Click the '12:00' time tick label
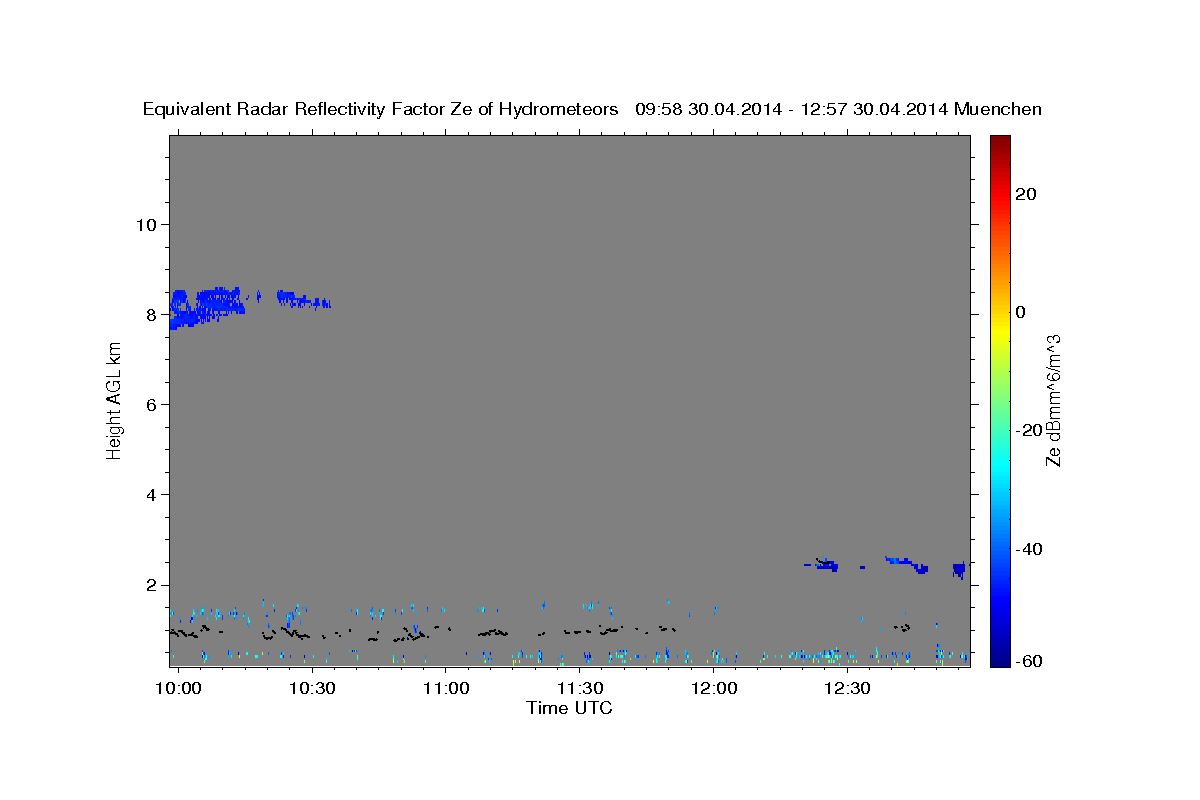The width and height of the screenshot is (1200, 800). tap(714, 688)
